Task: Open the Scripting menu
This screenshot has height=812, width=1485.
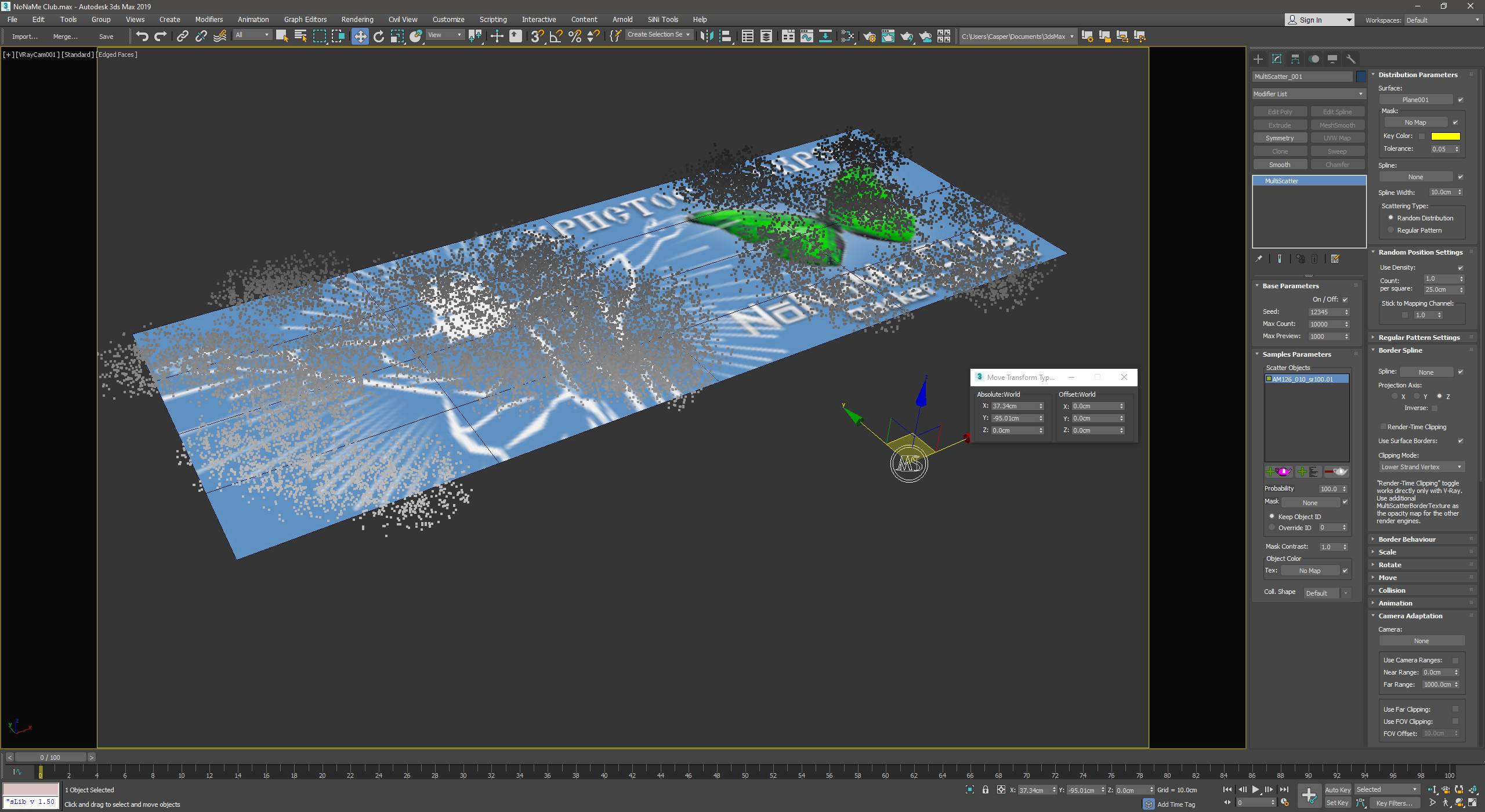Action: coord(493,19)
